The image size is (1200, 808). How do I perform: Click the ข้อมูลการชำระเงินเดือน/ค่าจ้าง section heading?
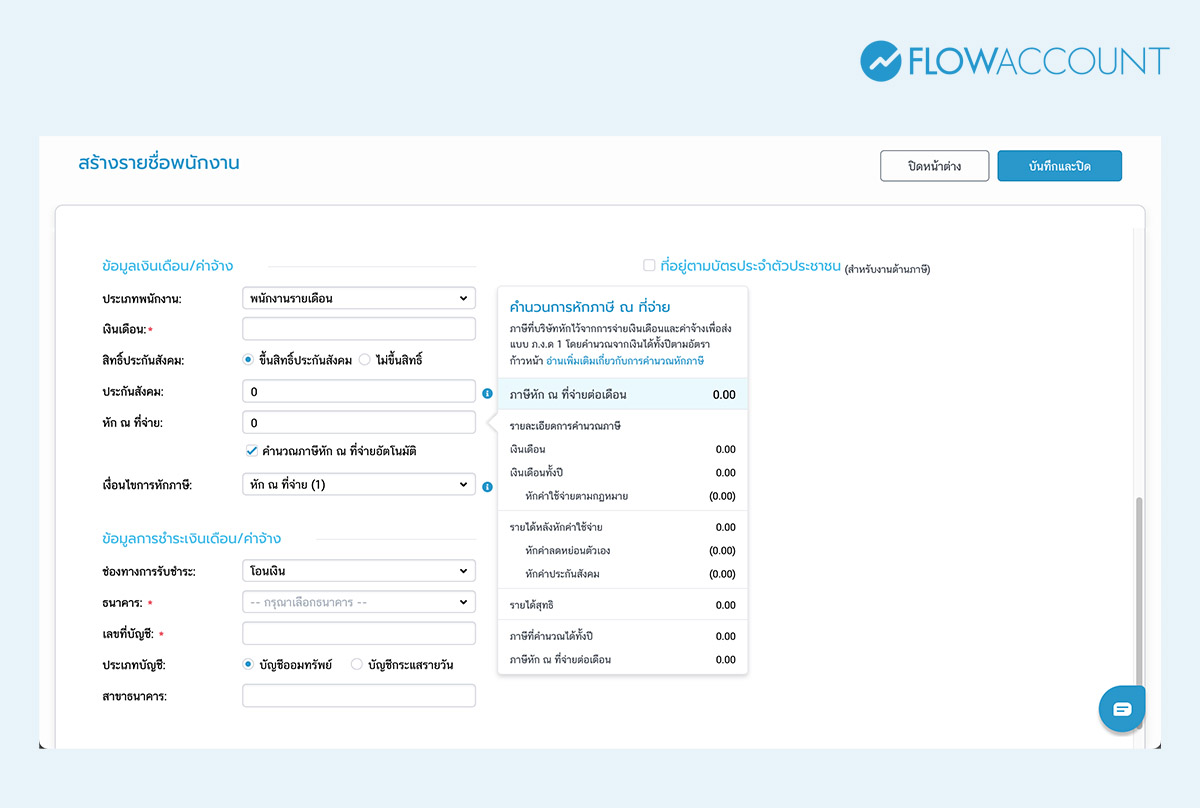192,538
